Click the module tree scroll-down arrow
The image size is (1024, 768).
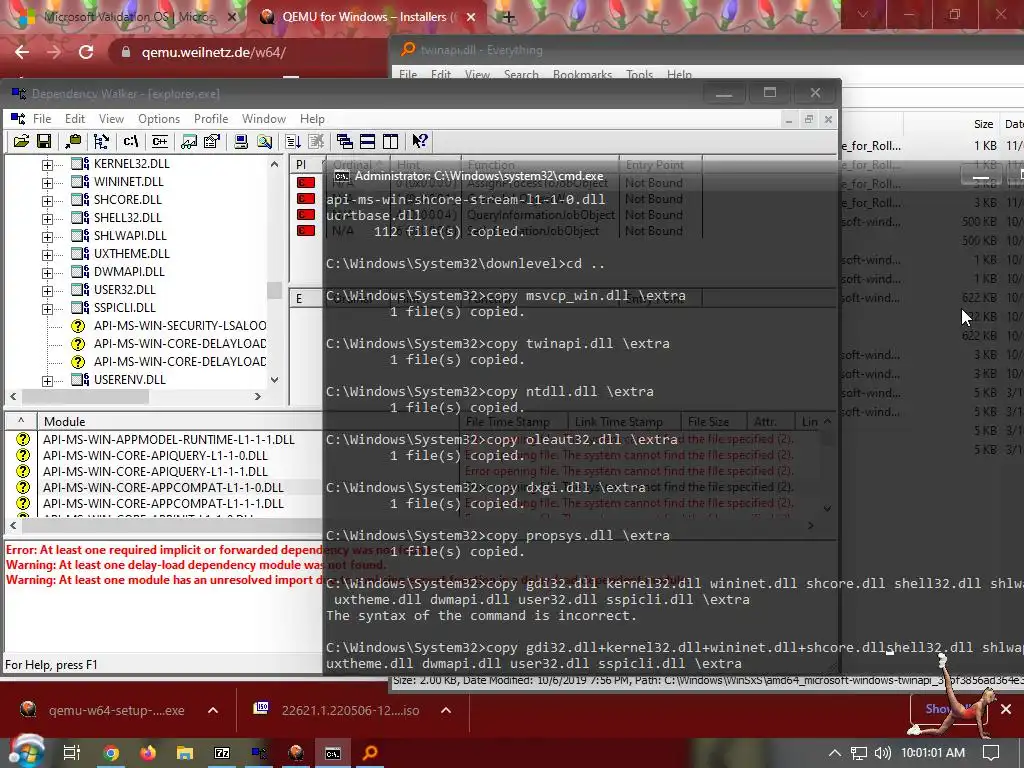pyautogui.click(x=274, y=380)
